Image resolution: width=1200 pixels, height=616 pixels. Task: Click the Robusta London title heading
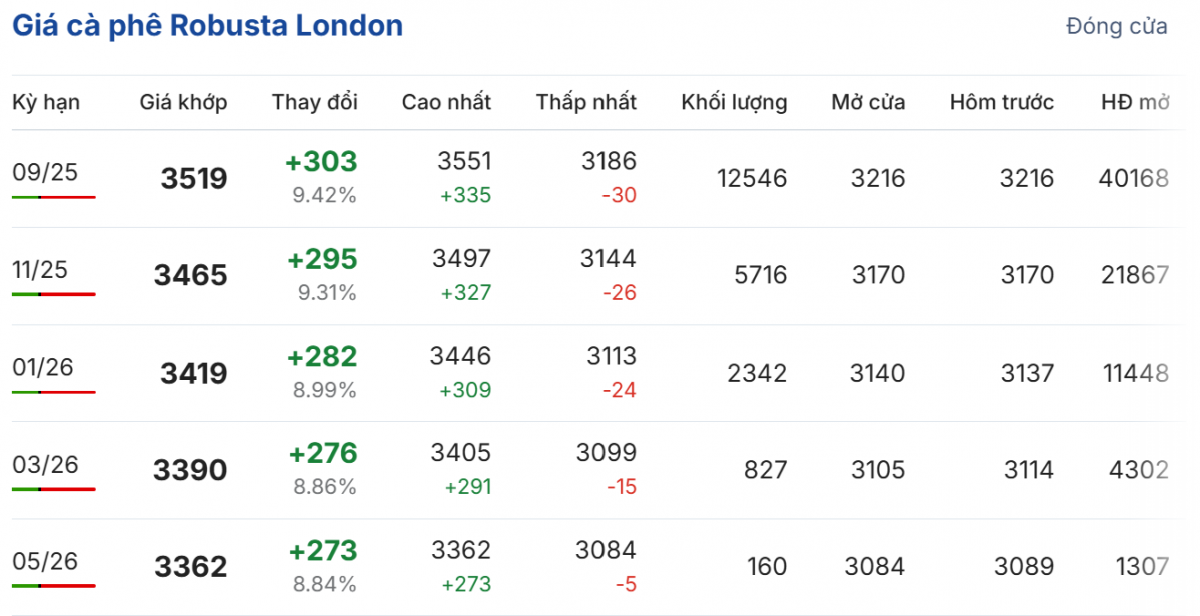point(207,26)
